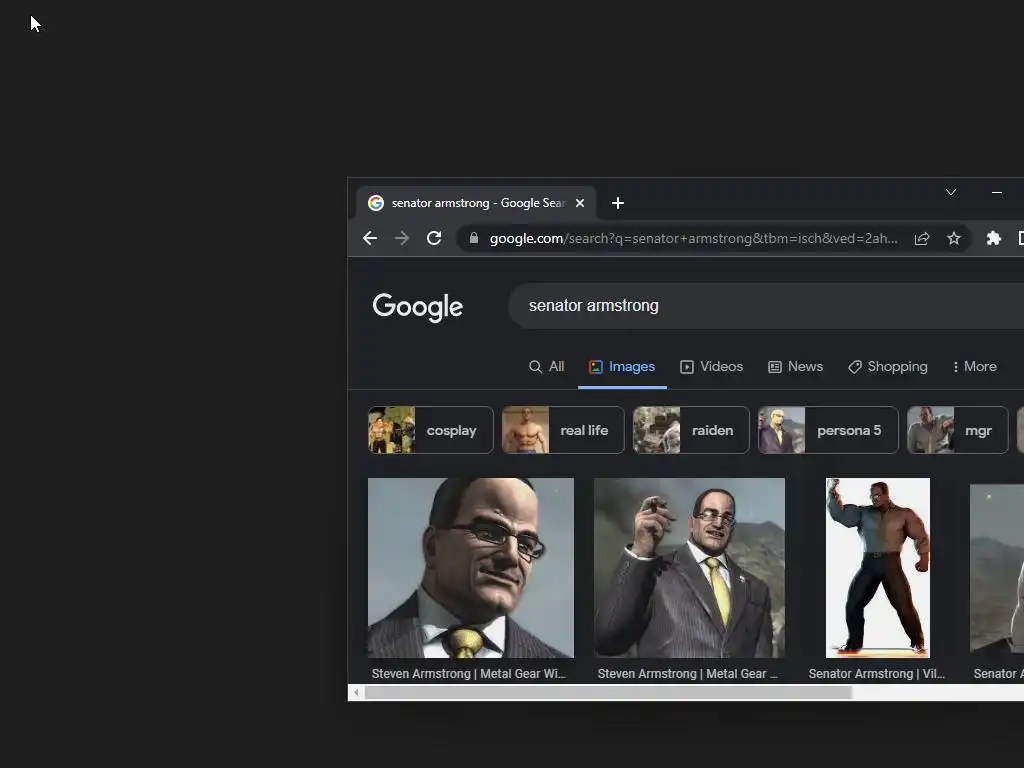Image resolution: width=1024 pixels, height=768 pixels.
Task: Click the address bar URL
Action: [x=693, y=238]
